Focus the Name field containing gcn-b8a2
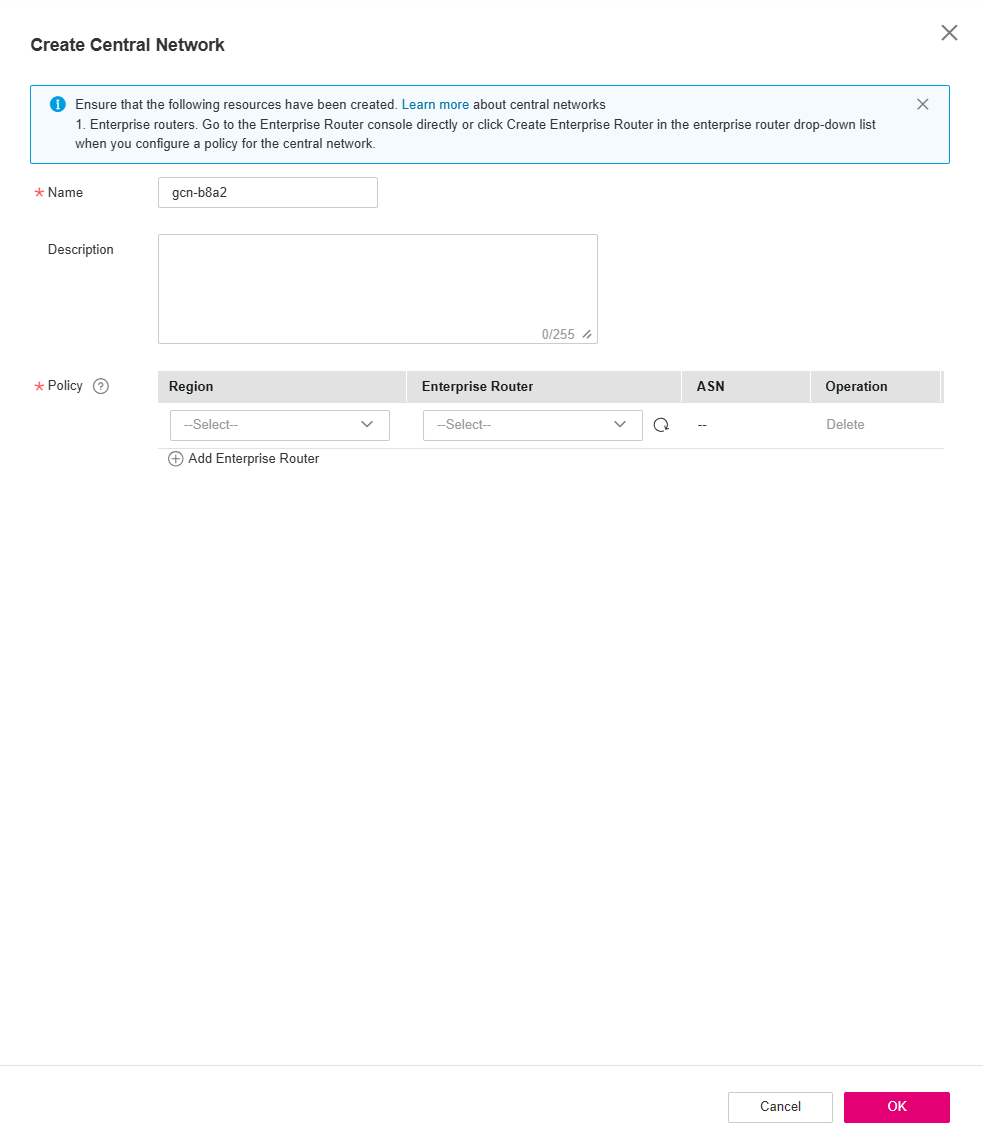 (x=268, y=193)
